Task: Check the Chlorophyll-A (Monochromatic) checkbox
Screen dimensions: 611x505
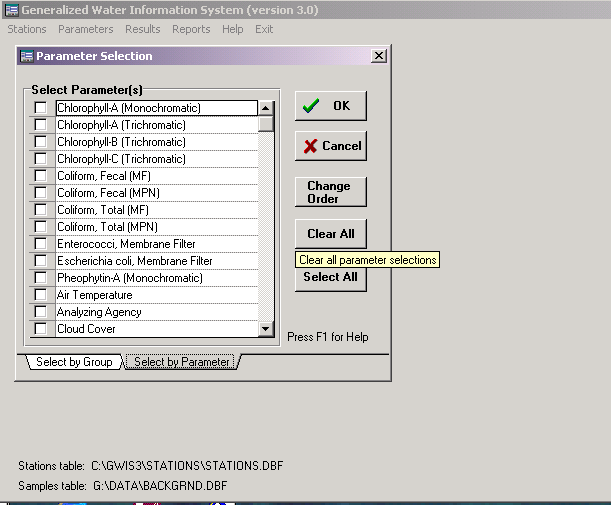Action: pos(41,108)
